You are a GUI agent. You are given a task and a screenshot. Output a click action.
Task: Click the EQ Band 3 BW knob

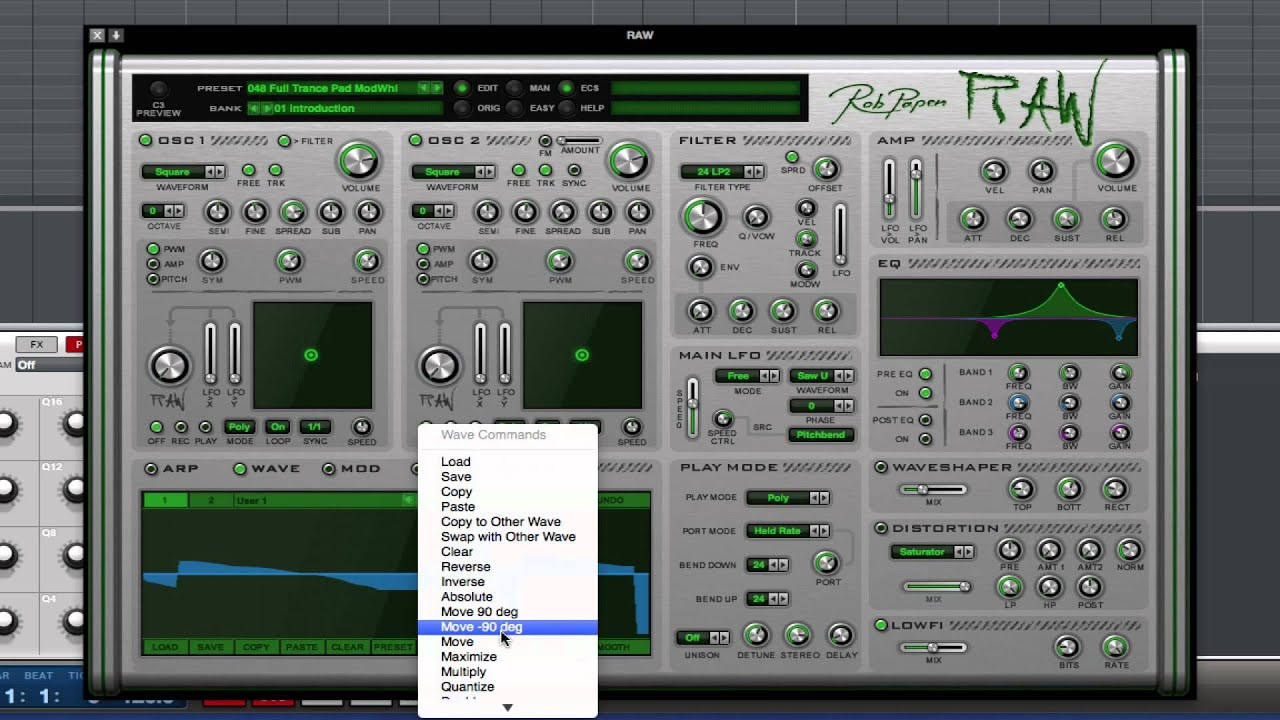click(x=1069, y=433)
